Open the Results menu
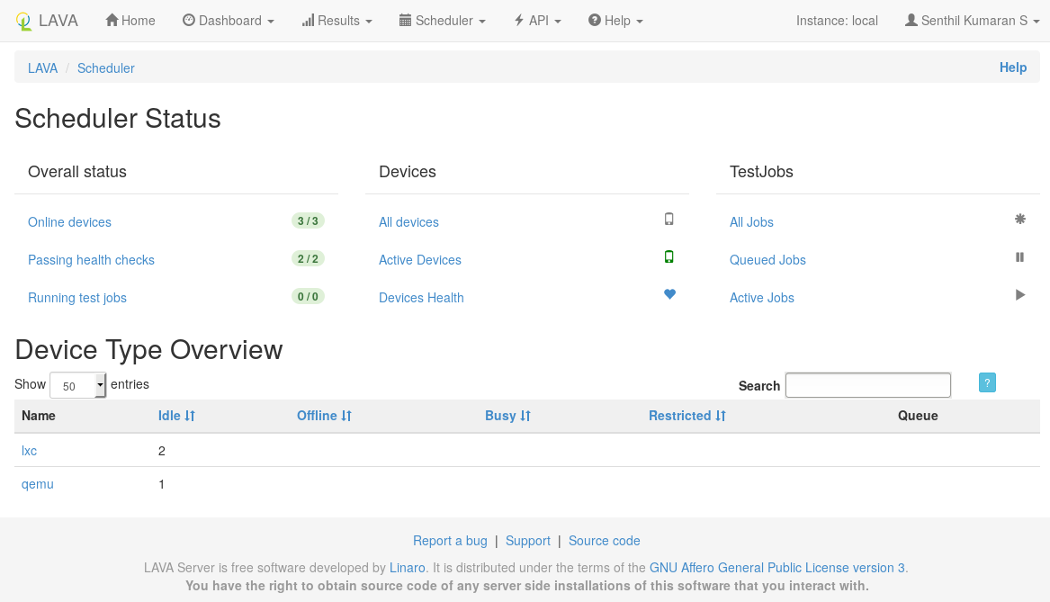Image resolution: width=1050 pixels, height=602 pixels. 336,20
